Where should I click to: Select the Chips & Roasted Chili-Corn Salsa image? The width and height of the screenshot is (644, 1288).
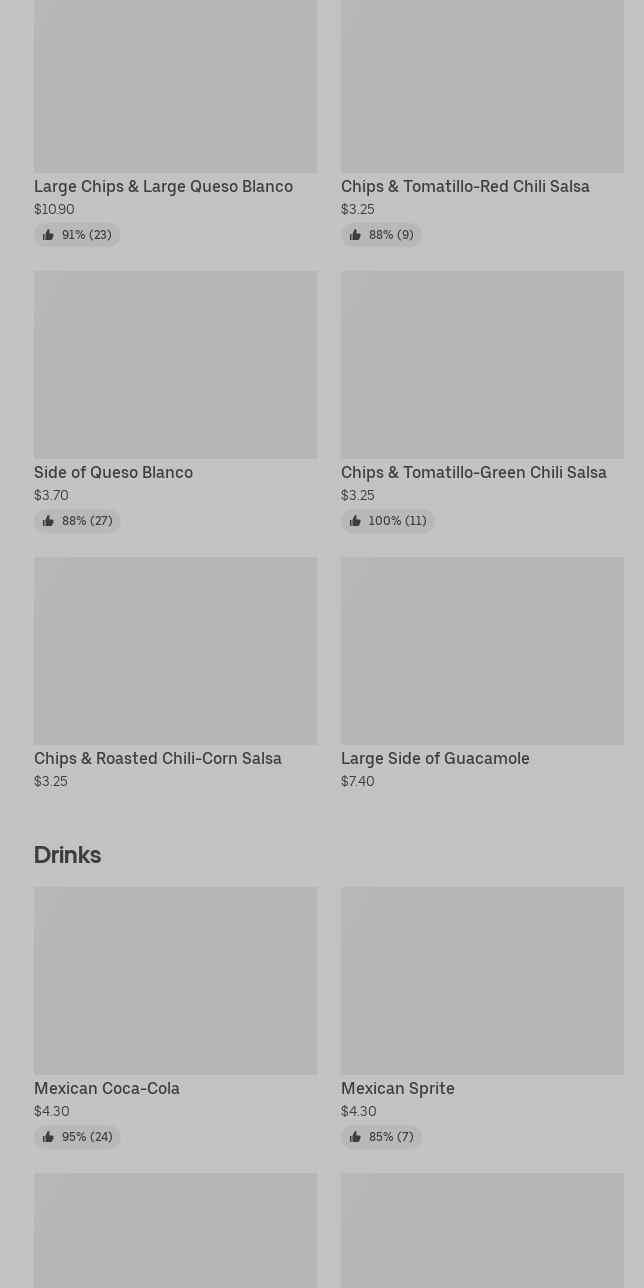175,651
